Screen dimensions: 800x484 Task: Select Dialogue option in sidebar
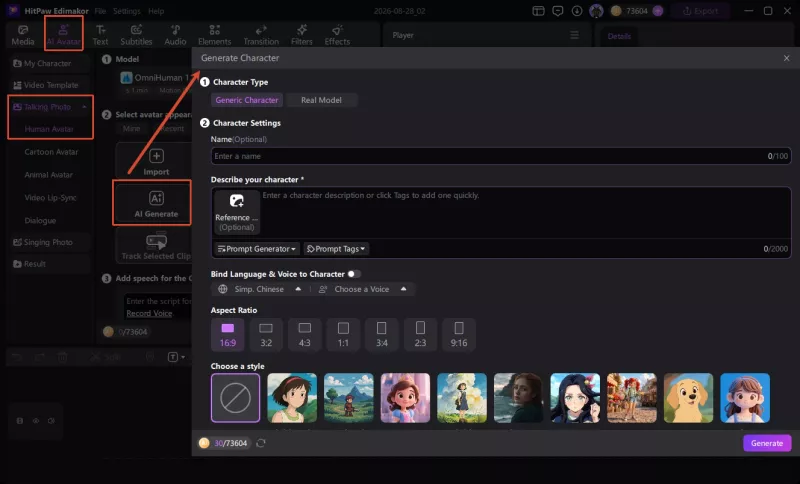tap(40, 221)
